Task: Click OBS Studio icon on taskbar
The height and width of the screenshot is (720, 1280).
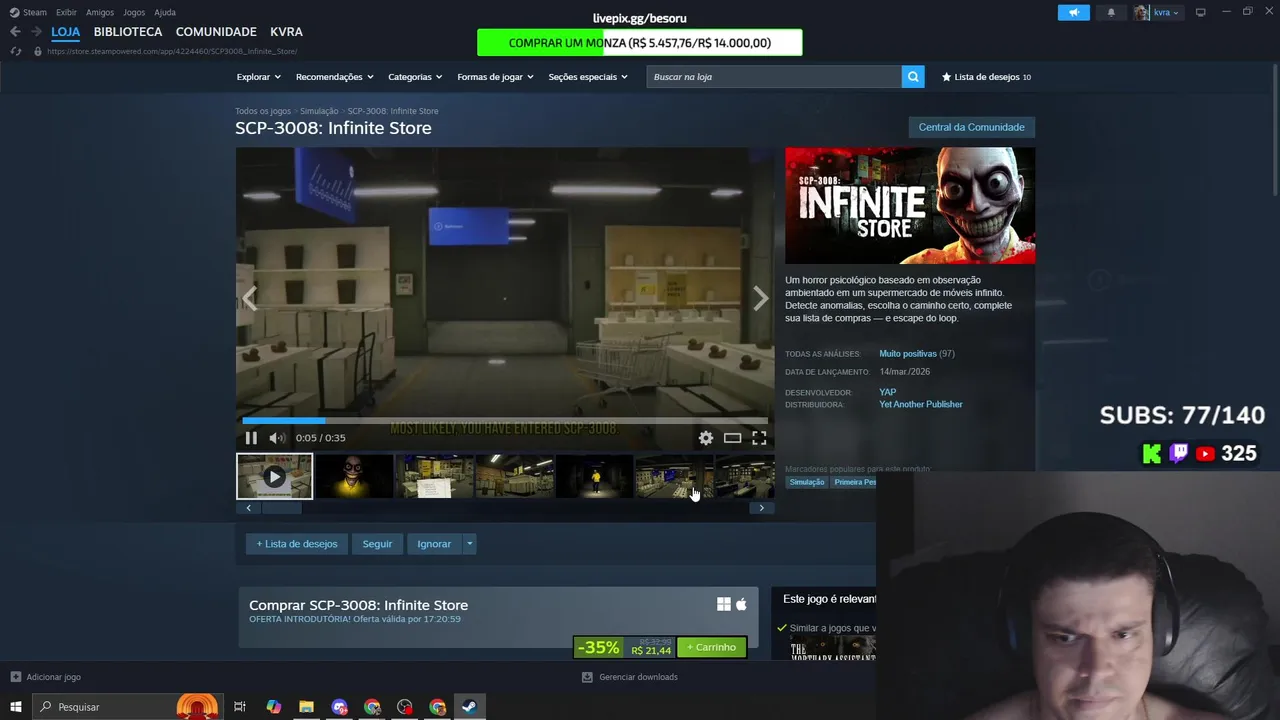Action: point(405,707)
